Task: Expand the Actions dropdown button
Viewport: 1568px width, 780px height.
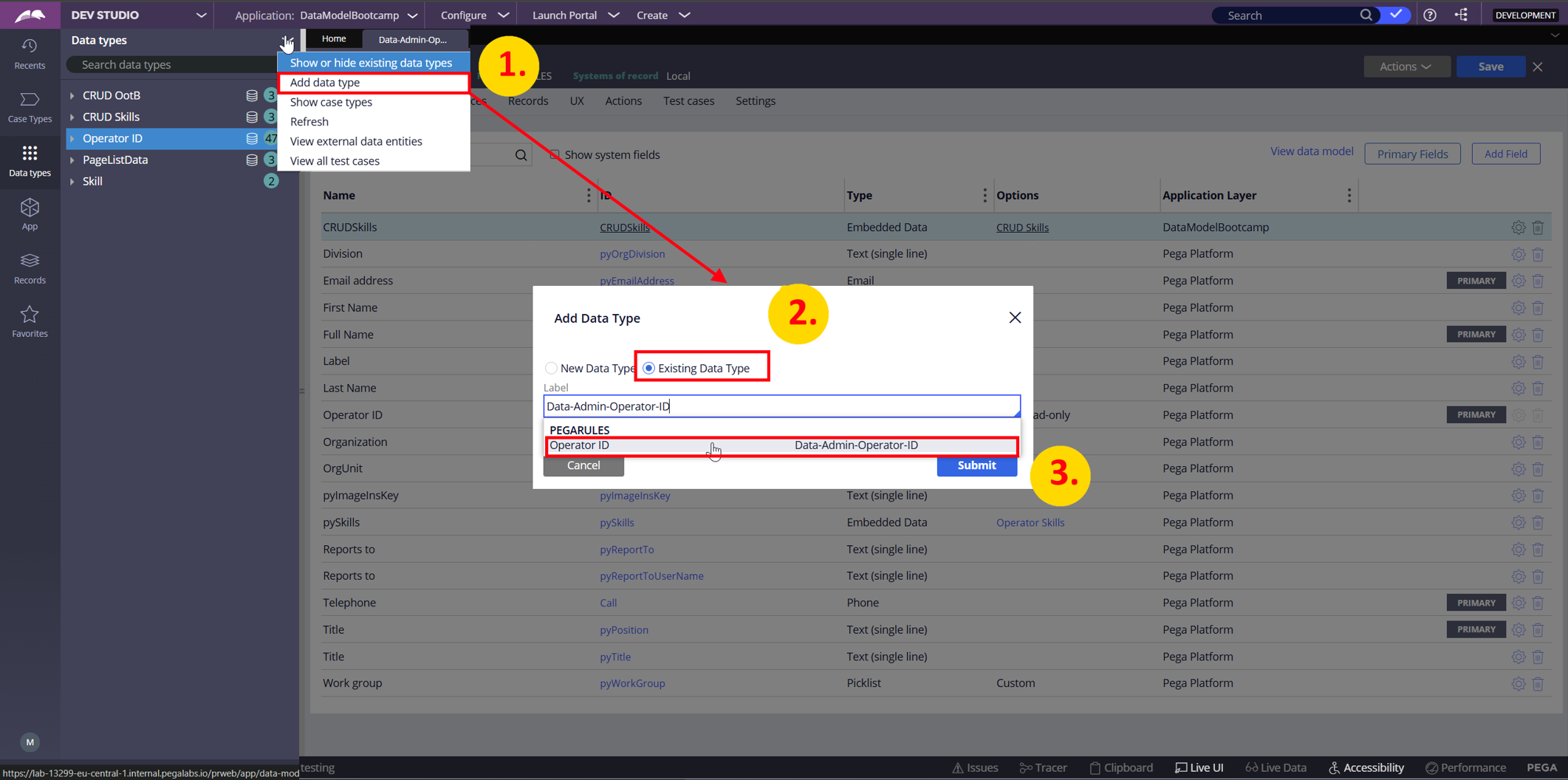Action: [x=1406, y=66]
